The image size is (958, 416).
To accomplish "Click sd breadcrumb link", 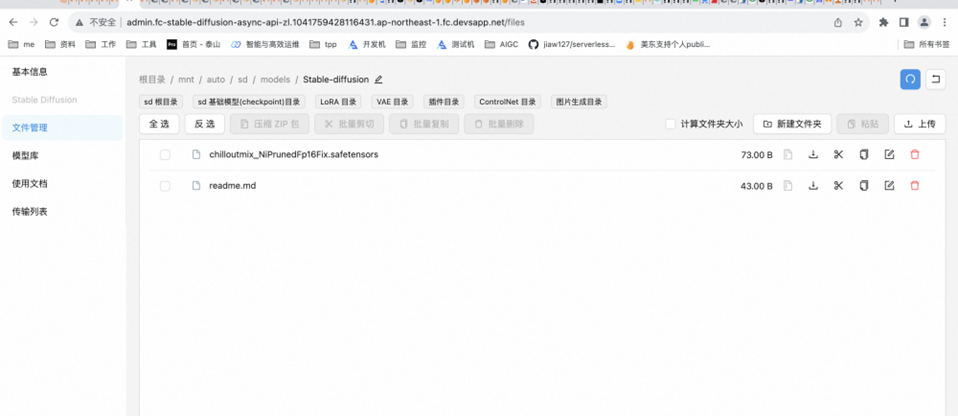I will (x=243, y=79).
